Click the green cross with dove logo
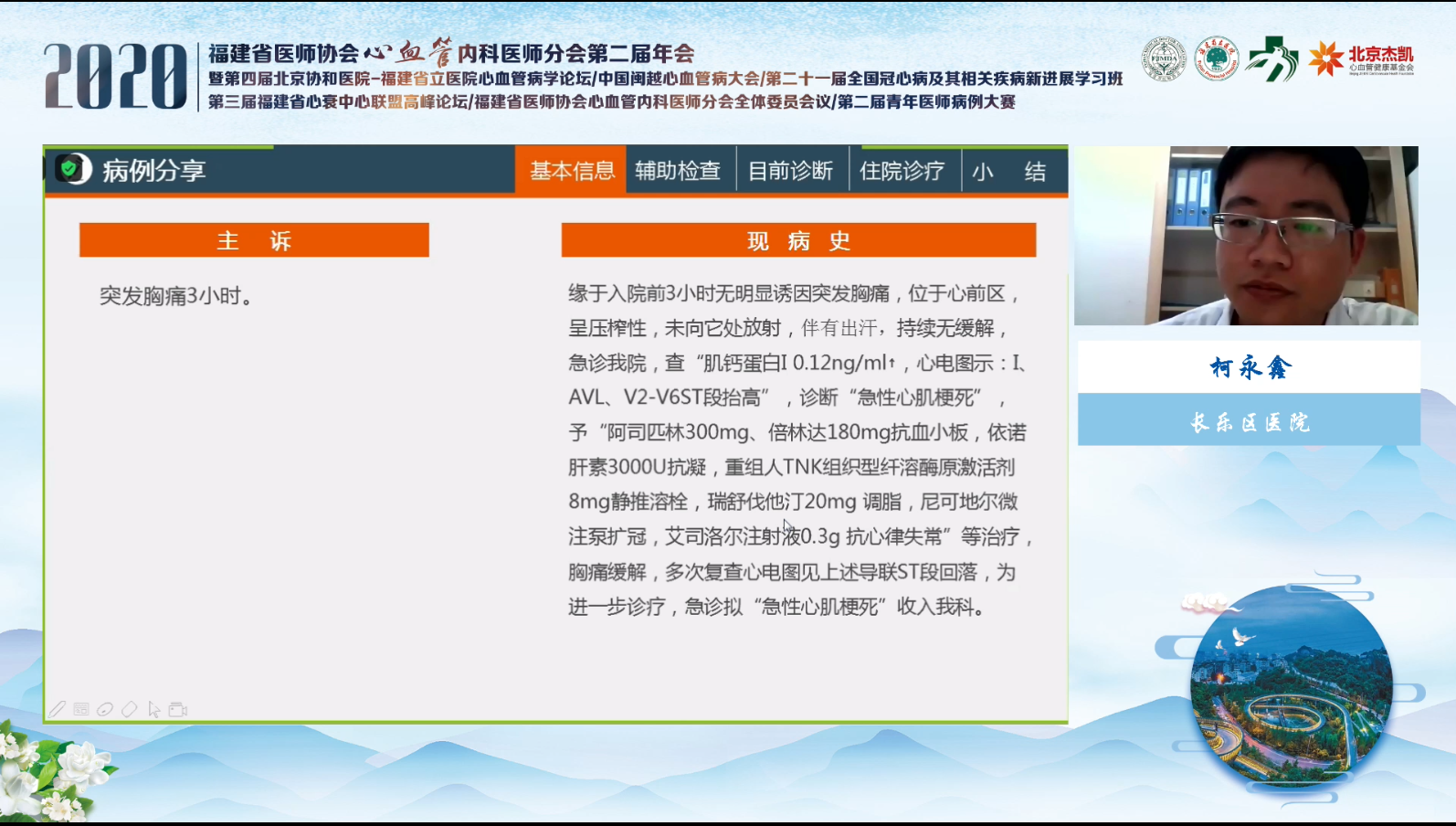Screen dimensions: 1456x826 [1273, 60]
